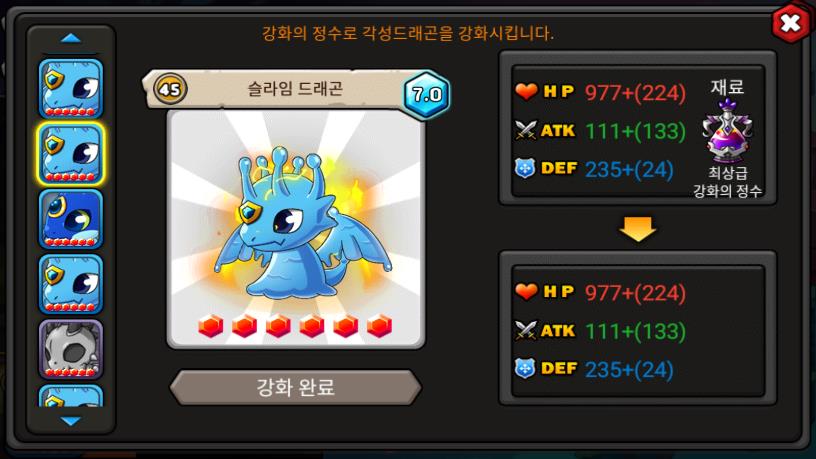This screenshot has width=816, height=459.
Task: Select the fourth slime dragon thumbnail
Action: tap(71, 284)
